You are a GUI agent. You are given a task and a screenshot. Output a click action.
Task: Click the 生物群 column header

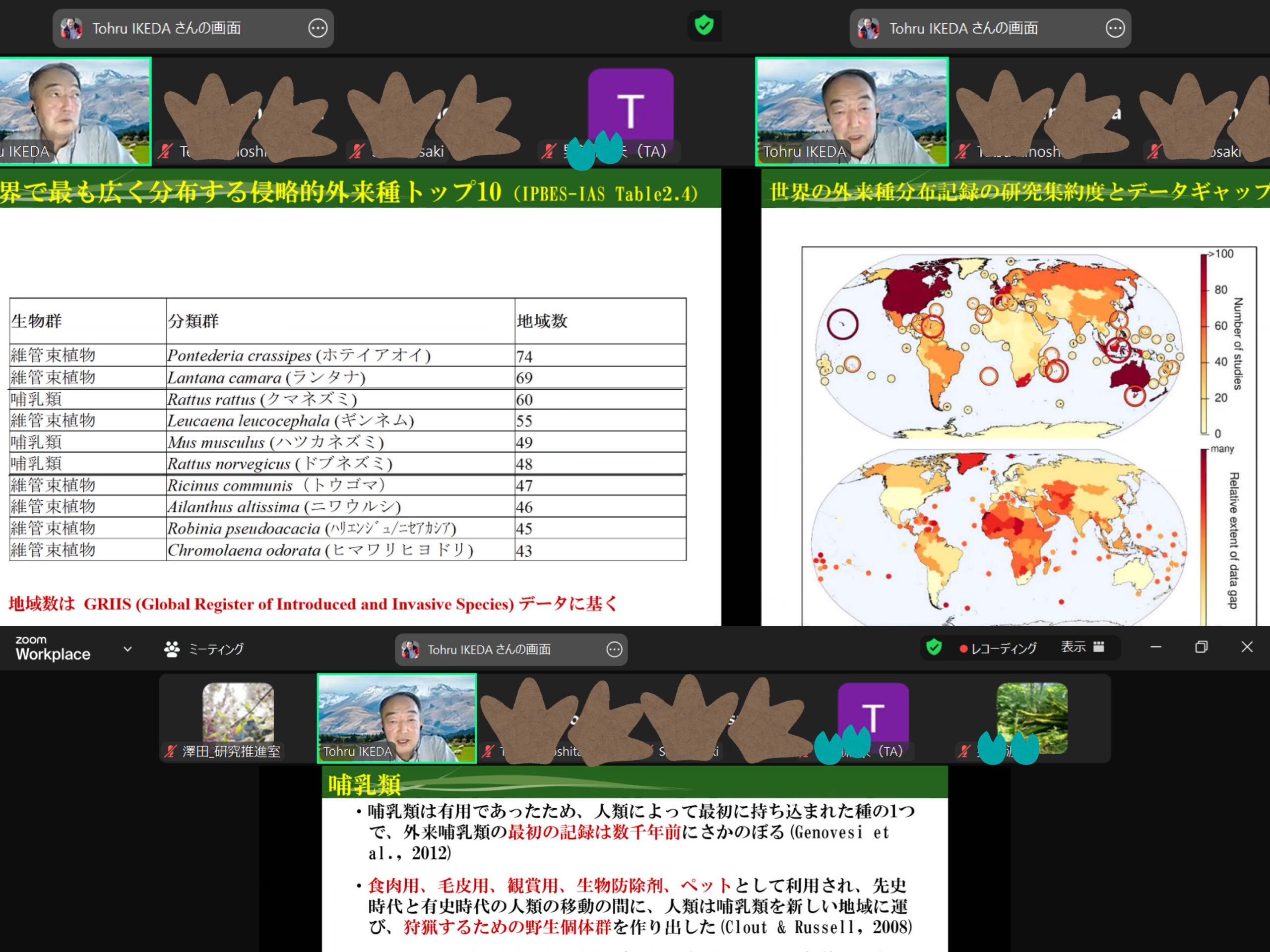click(x=88, y=321)
